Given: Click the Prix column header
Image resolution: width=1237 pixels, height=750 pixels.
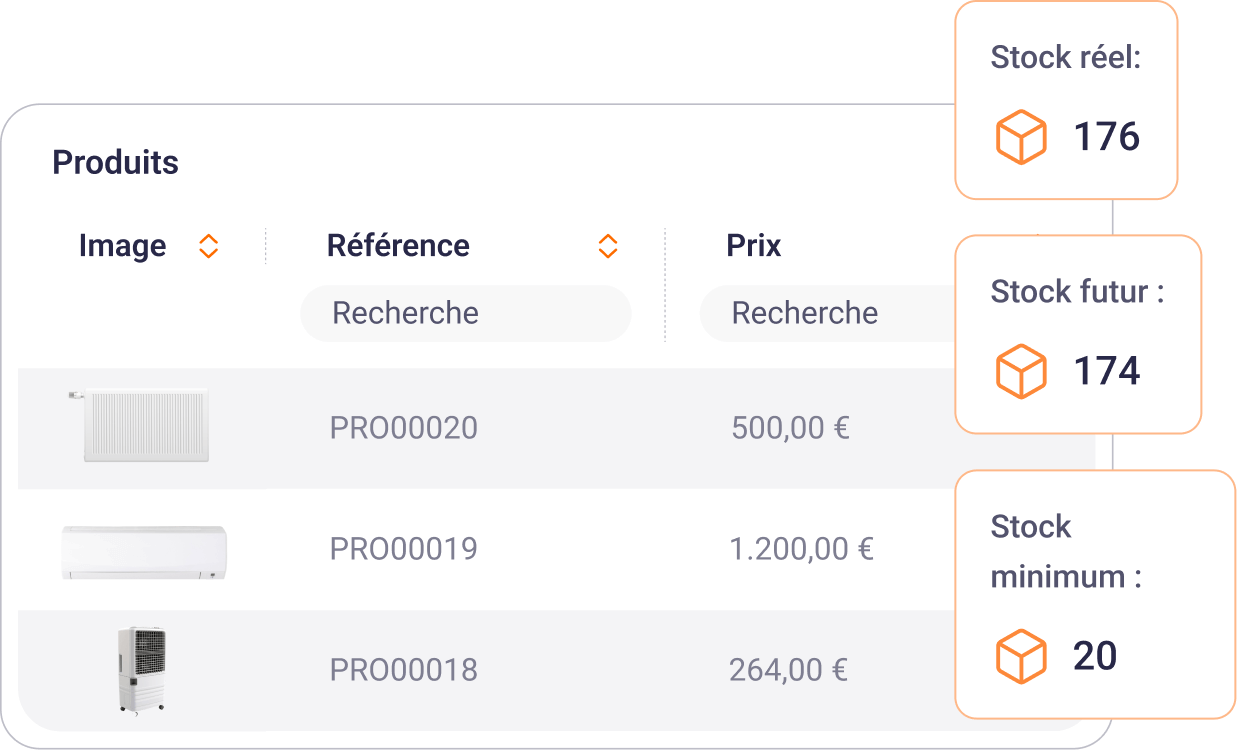Looking at the screenshot, I should [x=754, y=246].
